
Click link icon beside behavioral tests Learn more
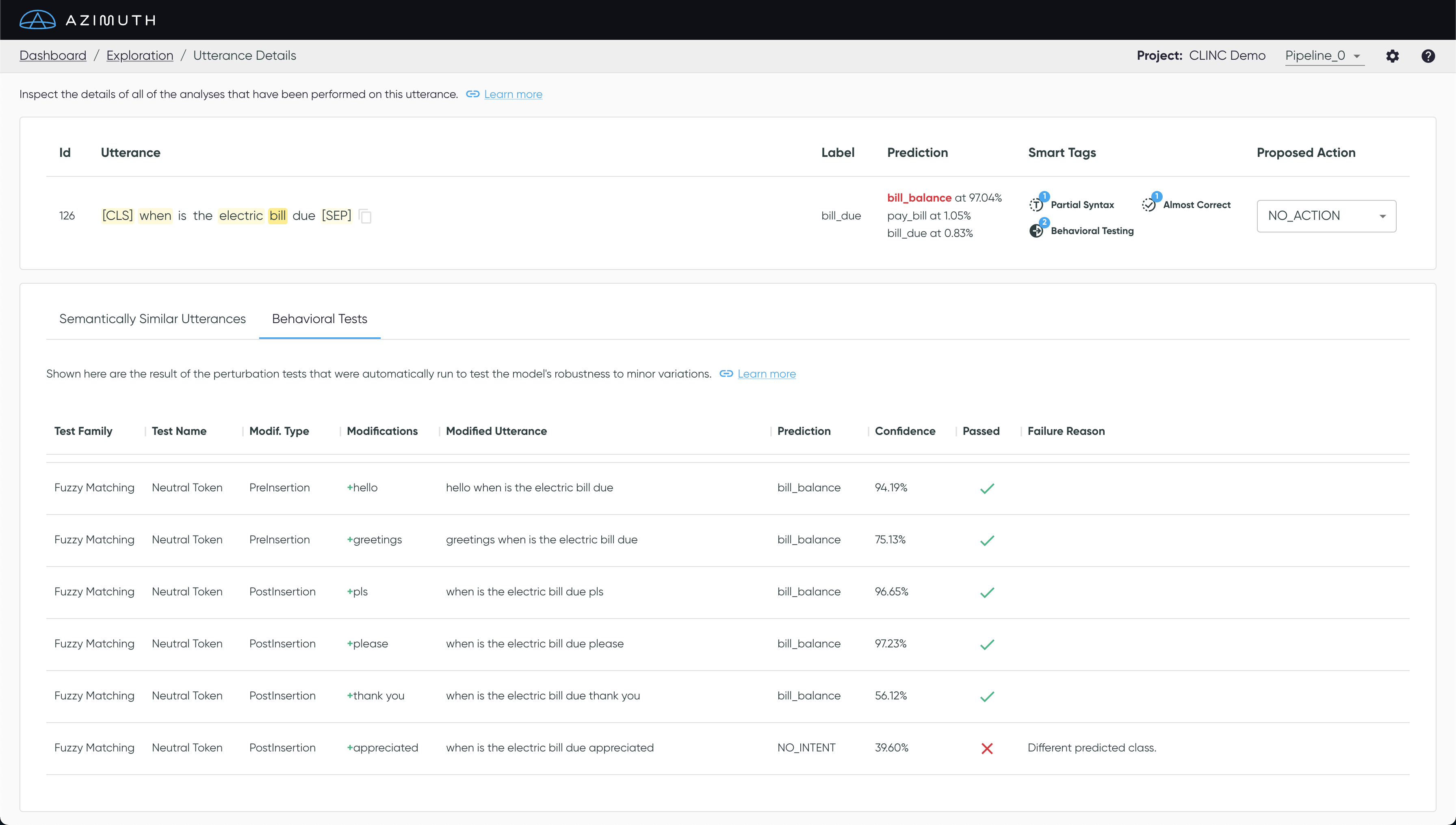pos(726,373)
